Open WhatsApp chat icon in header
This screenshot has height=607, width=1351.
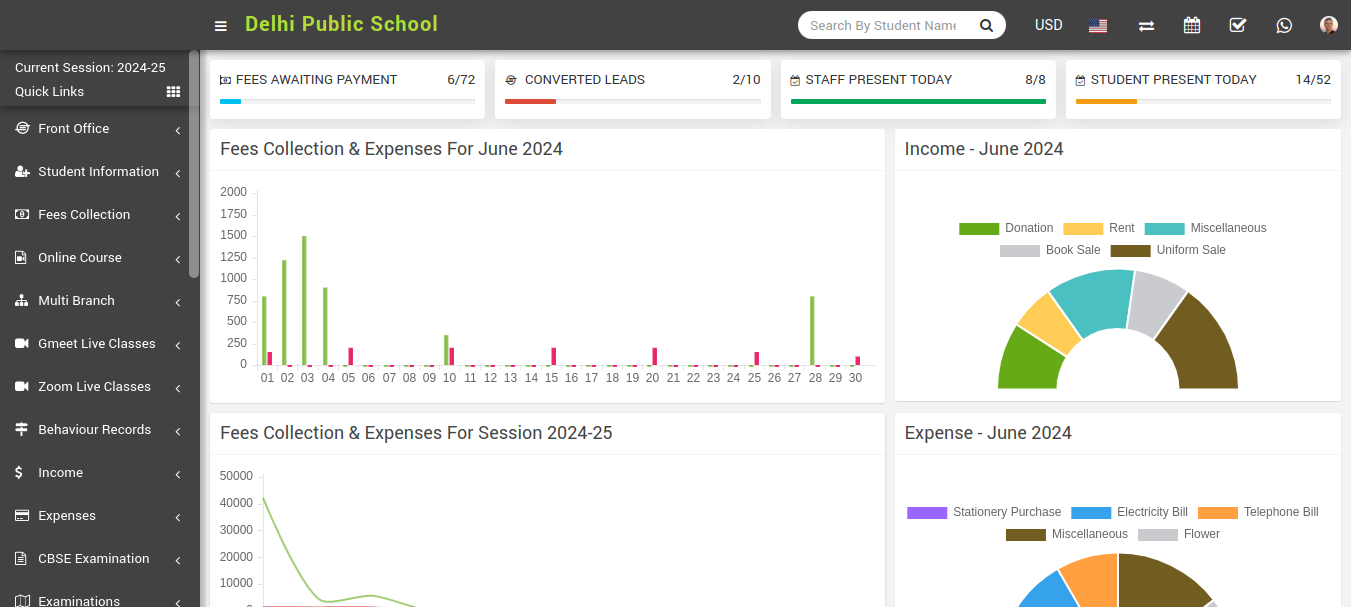coord(1284,26)
